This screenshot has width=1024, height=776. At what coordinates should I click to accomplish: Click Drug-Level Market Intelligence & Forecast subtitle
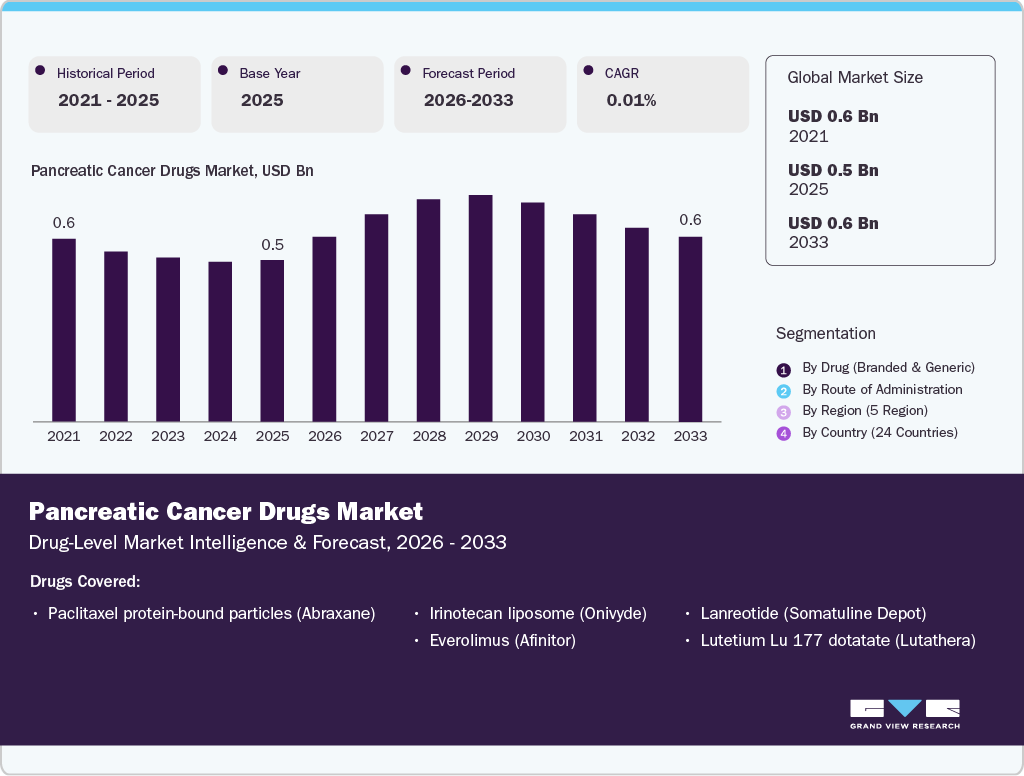click(268, 543)
